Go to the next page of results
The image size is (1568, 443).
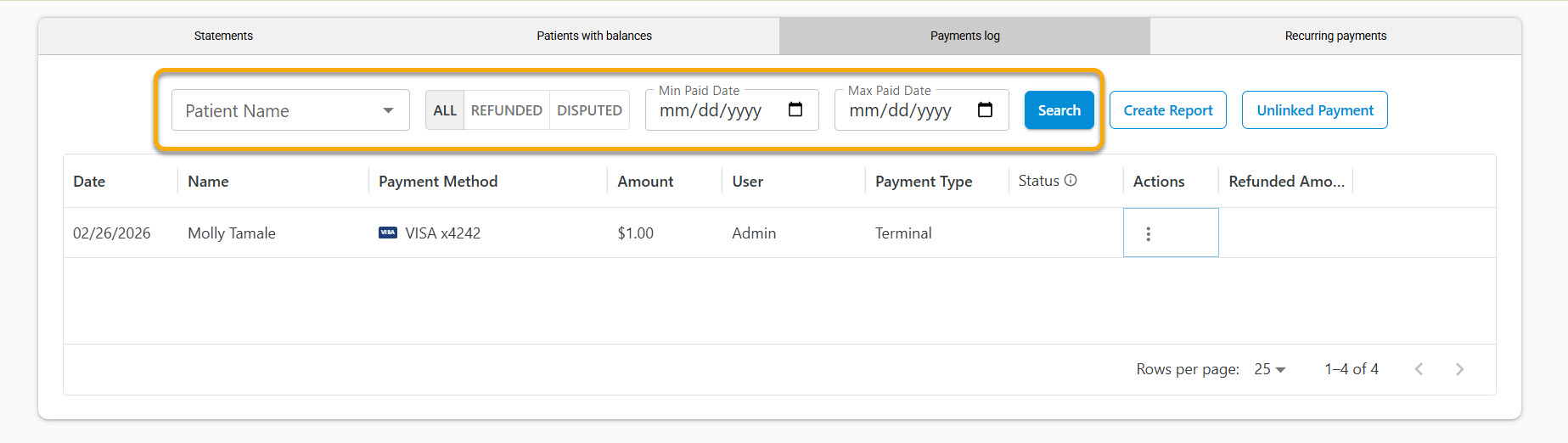point(1459,369)
